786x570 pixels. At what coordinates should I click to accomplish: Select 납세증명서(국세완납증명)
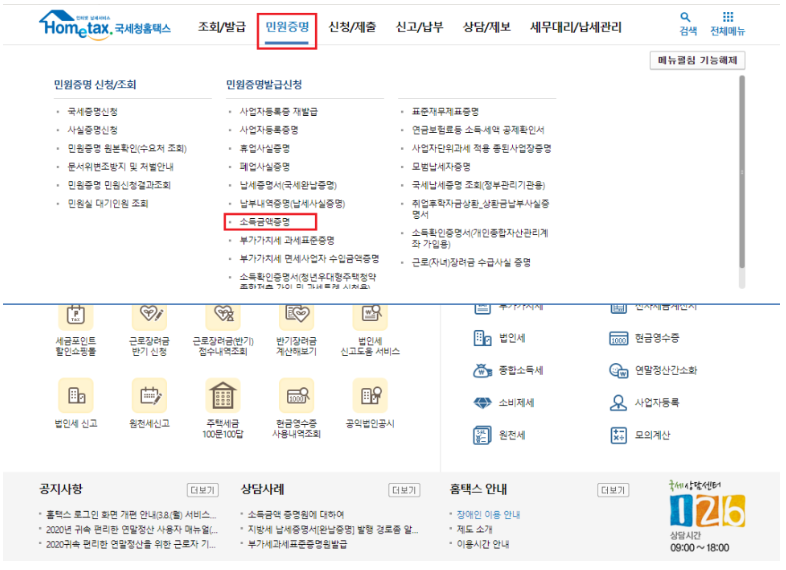(288, 185)
